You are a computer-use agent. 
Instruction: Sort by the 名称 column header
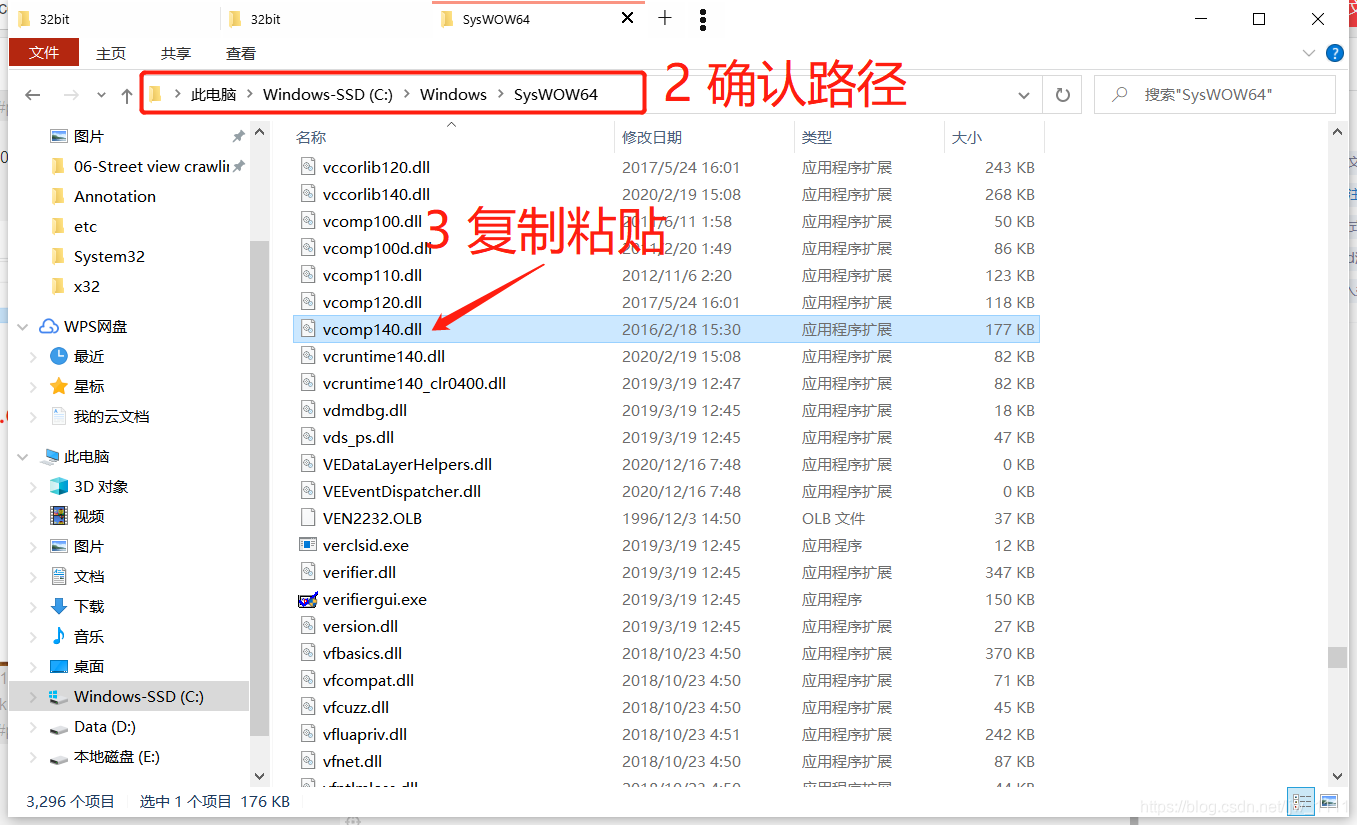[x=452, y=137]
